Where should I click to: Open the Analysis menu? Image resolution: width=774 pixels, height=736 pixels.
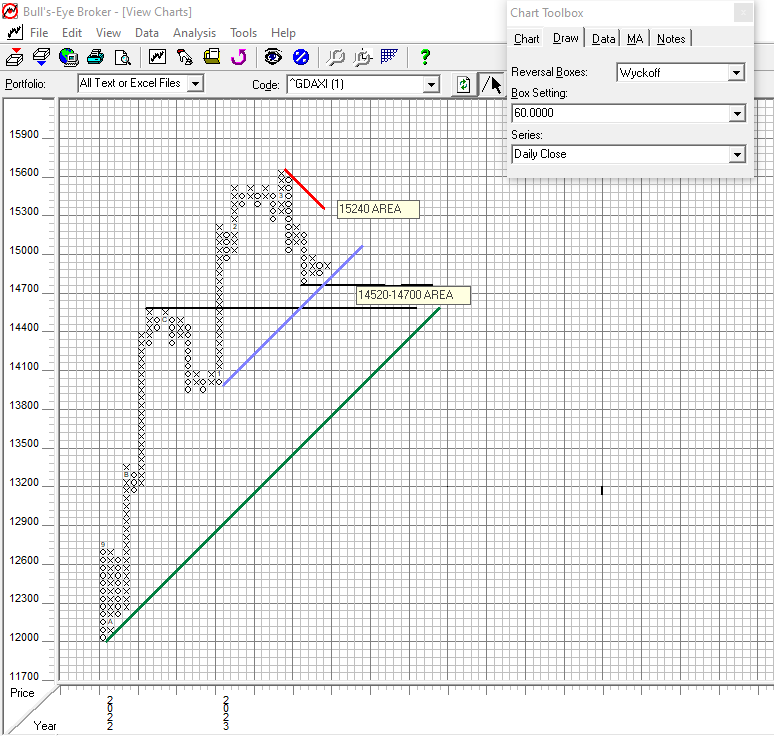tap(194, 33)
